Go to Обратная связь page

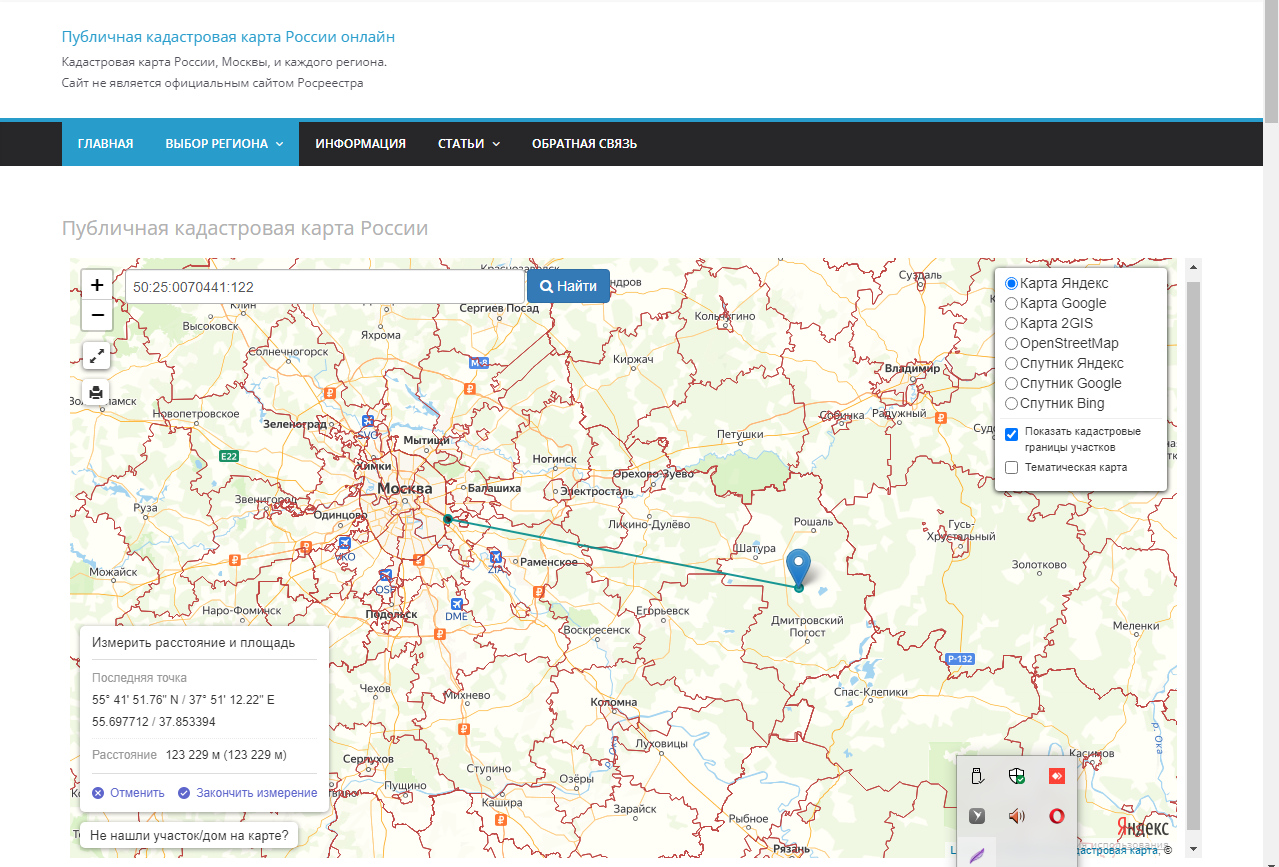pyautogui.click(x=584, y=144)
